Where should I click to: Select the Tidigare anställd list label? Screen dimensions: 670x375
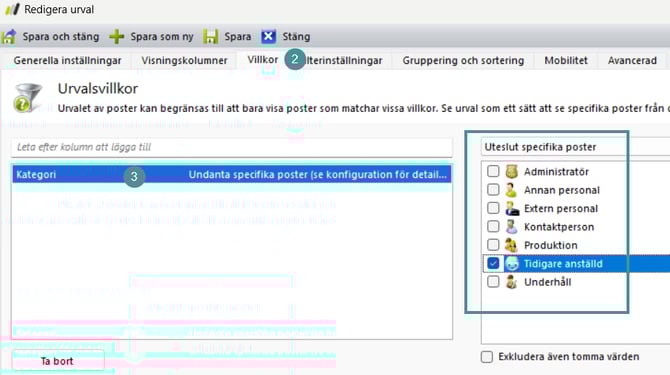563,264
